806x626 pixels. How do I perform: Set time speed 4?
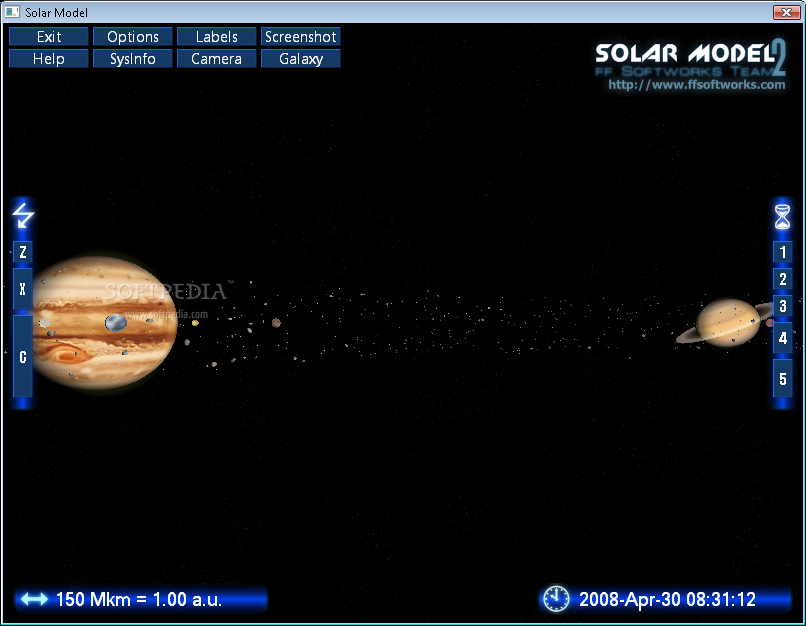[x=782, y=338]
